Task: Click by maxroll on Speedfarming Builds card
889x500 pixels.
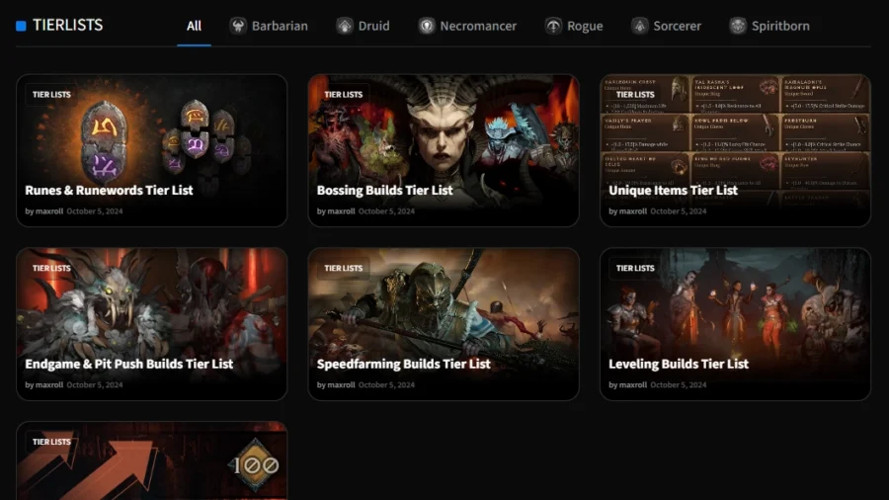Action: (x=336, y=384)
